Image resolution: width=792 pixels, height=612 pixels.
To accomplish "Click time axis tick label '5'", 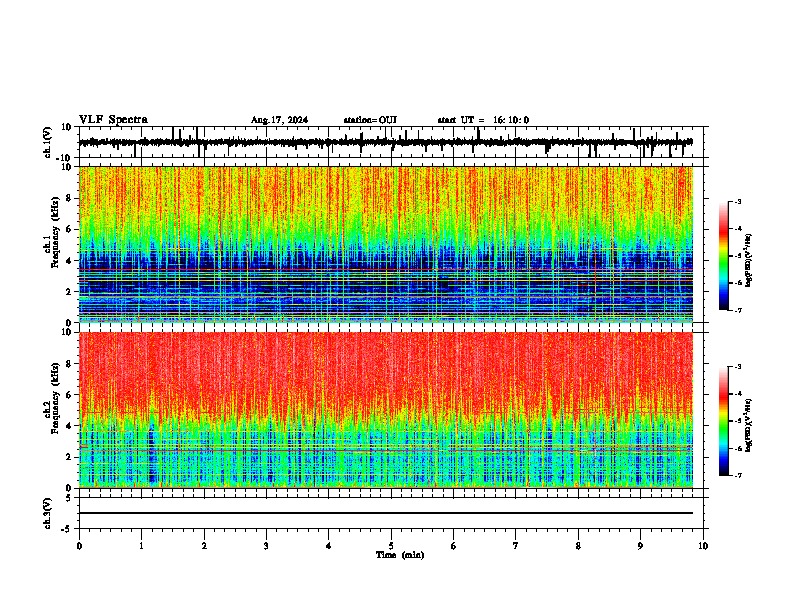I will pyautogui.click(x=391, y=546).
